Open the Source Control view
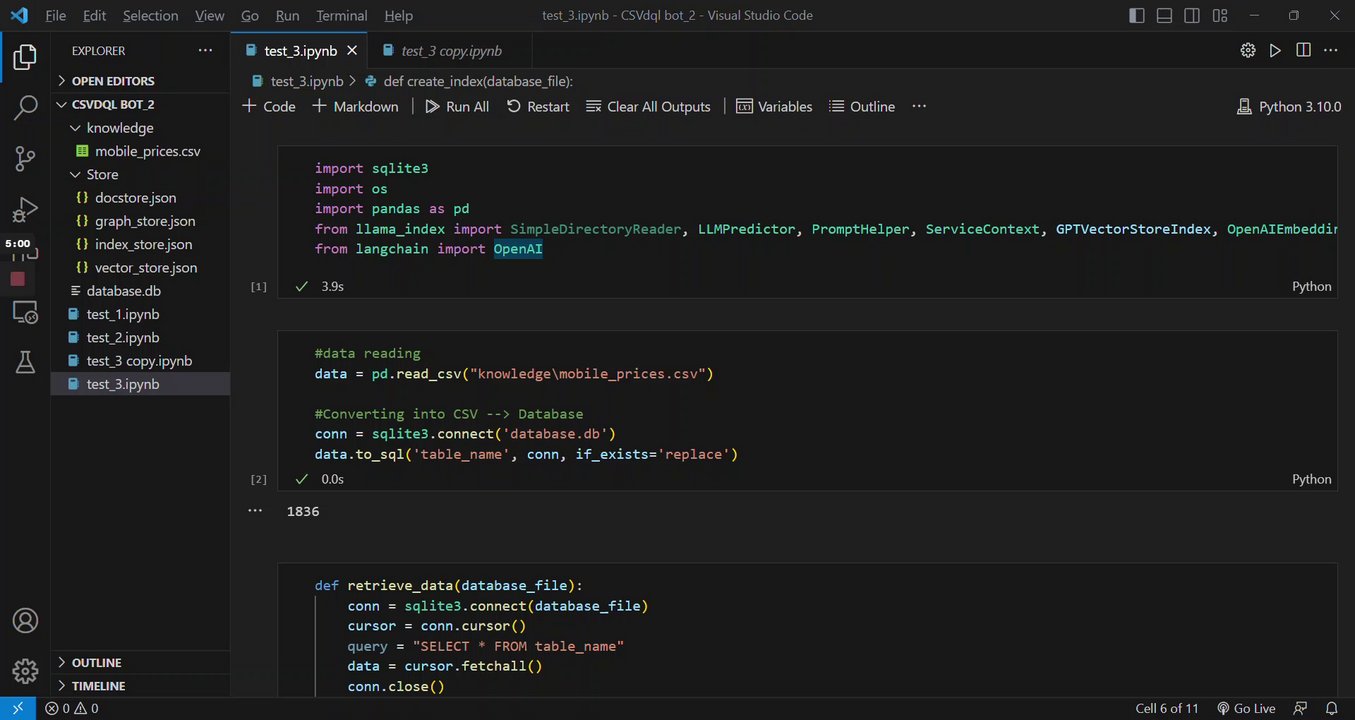1355x720 pixels. 25,158
